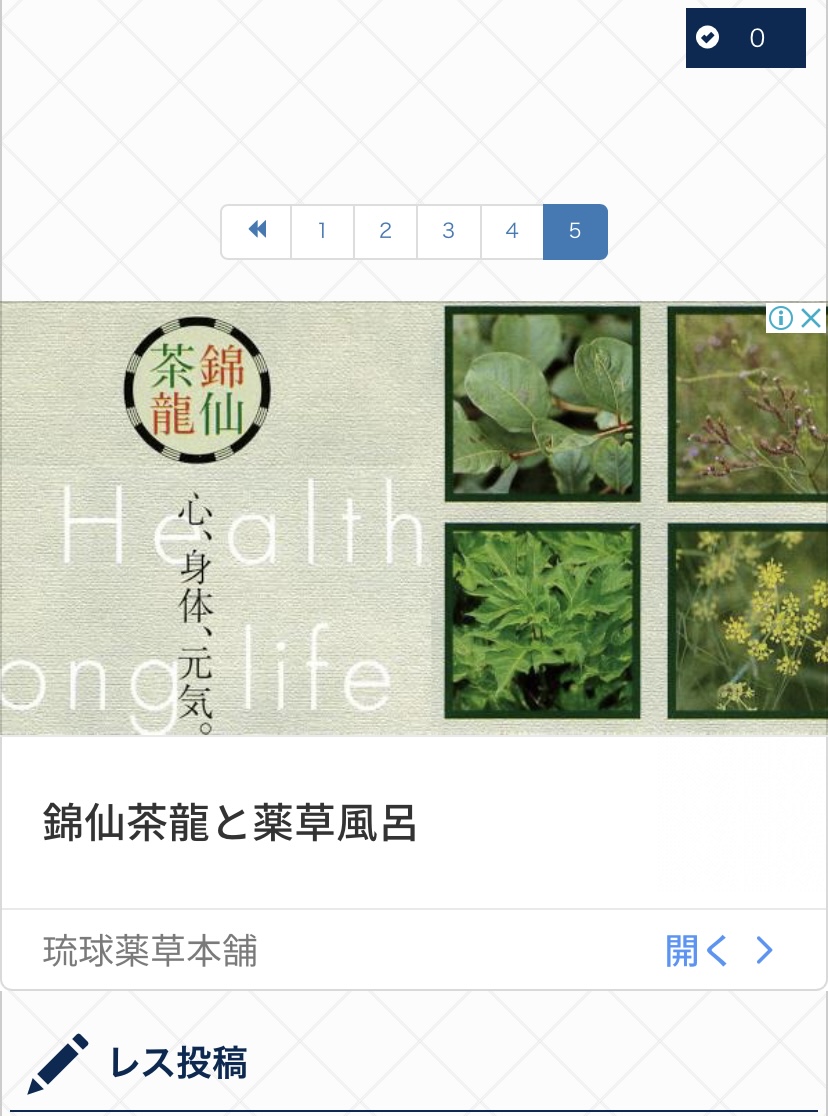828x1116 pixels.
Task: Go to page 1 in pagination
Action: point(323,231)
